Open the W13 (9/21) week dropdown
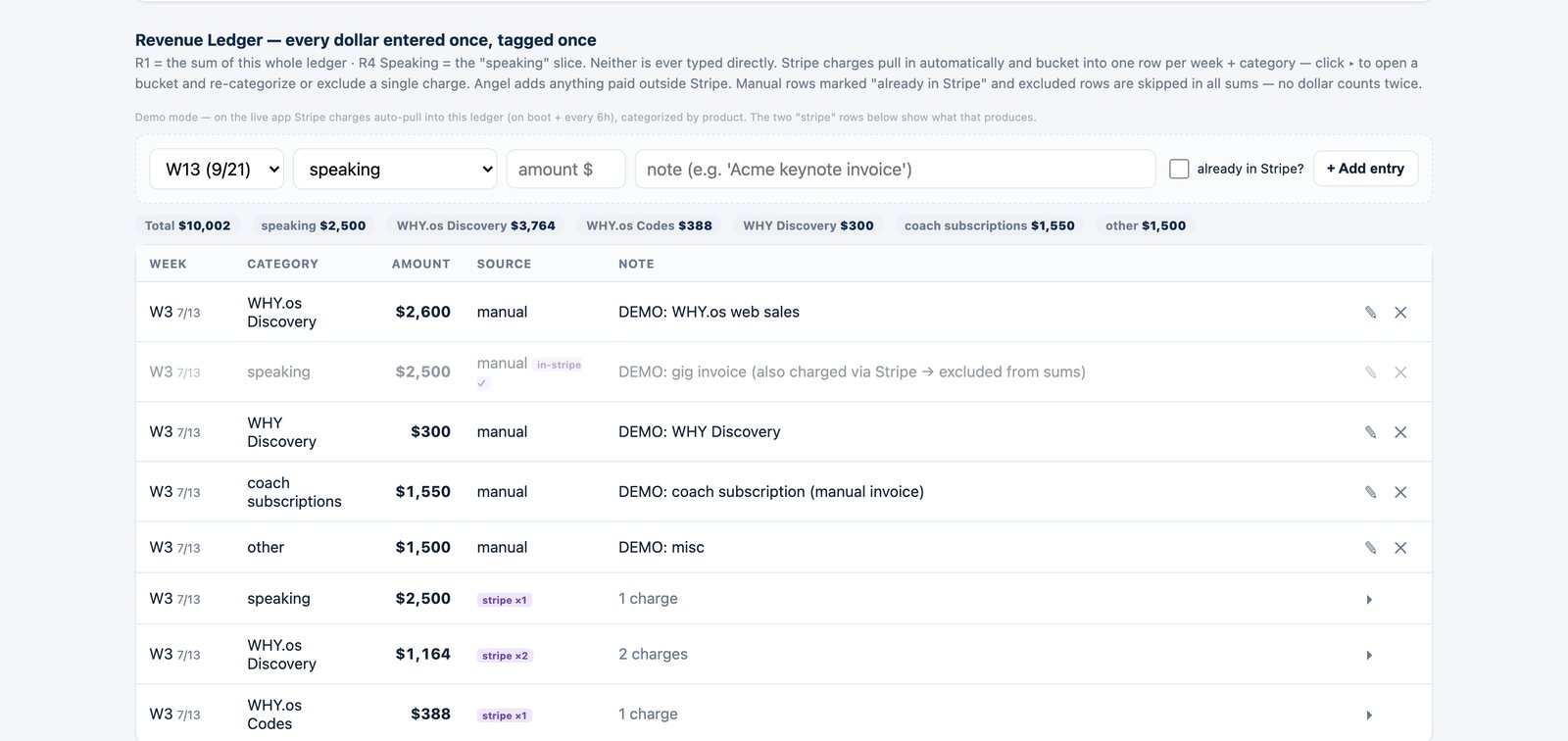The height and width of the screenshot is (741, 1568). pyautogui.click(x=217, y=169)
